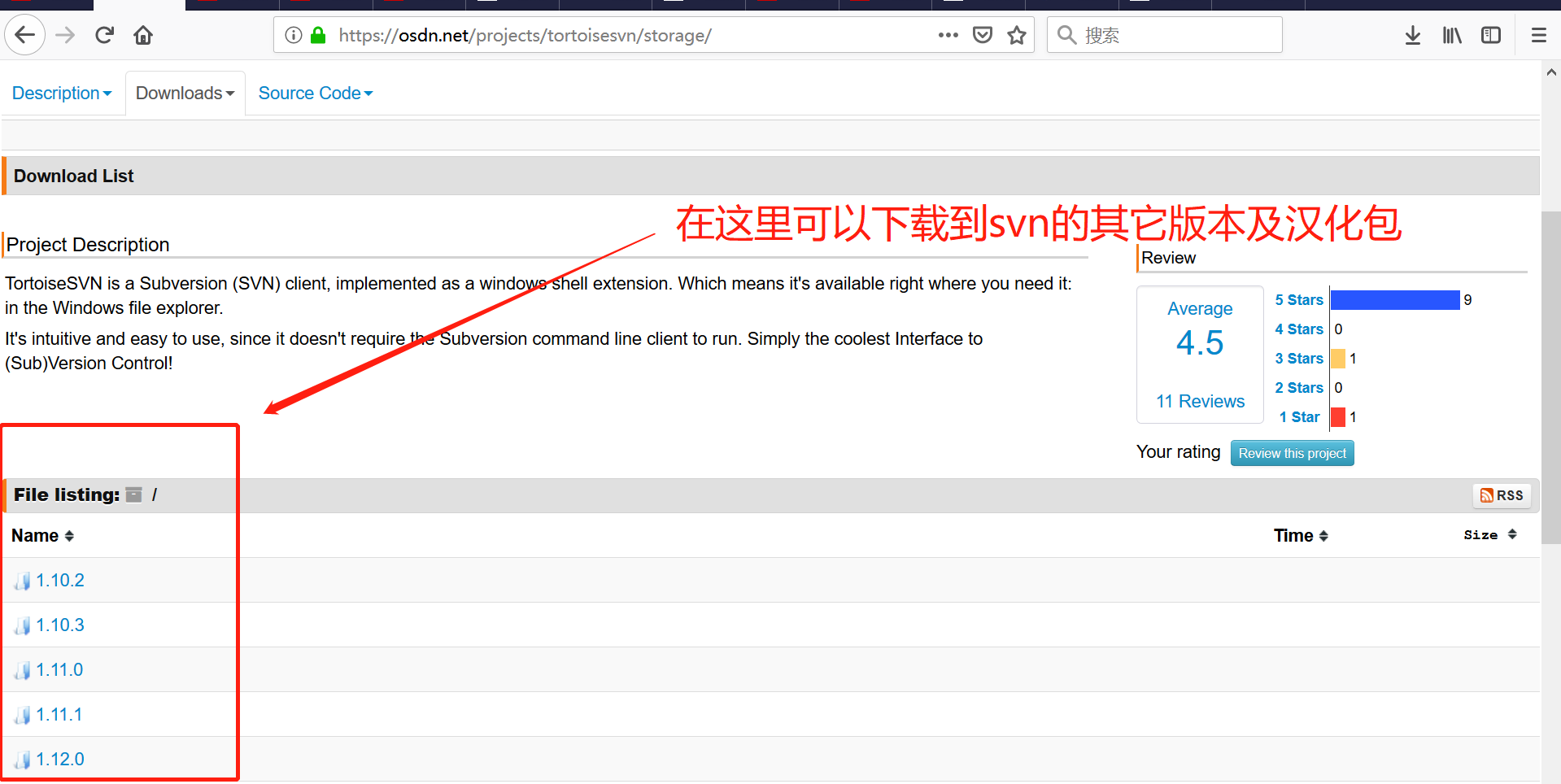1561x784 pixels.
Task: Click the search magnifier icon
Action: click(x=1066, y=35)
